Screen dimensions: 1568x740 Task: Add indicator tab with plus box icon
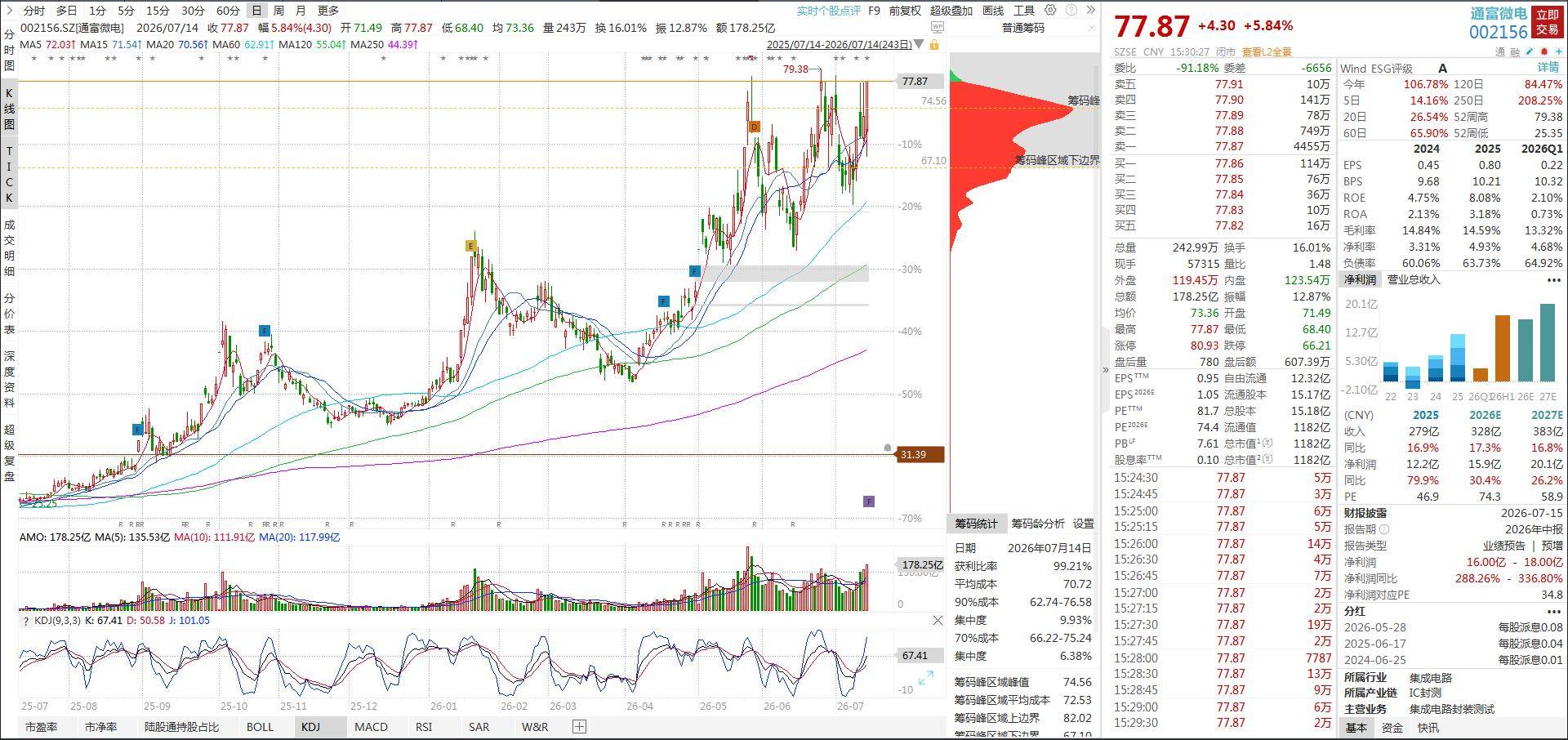579,726
